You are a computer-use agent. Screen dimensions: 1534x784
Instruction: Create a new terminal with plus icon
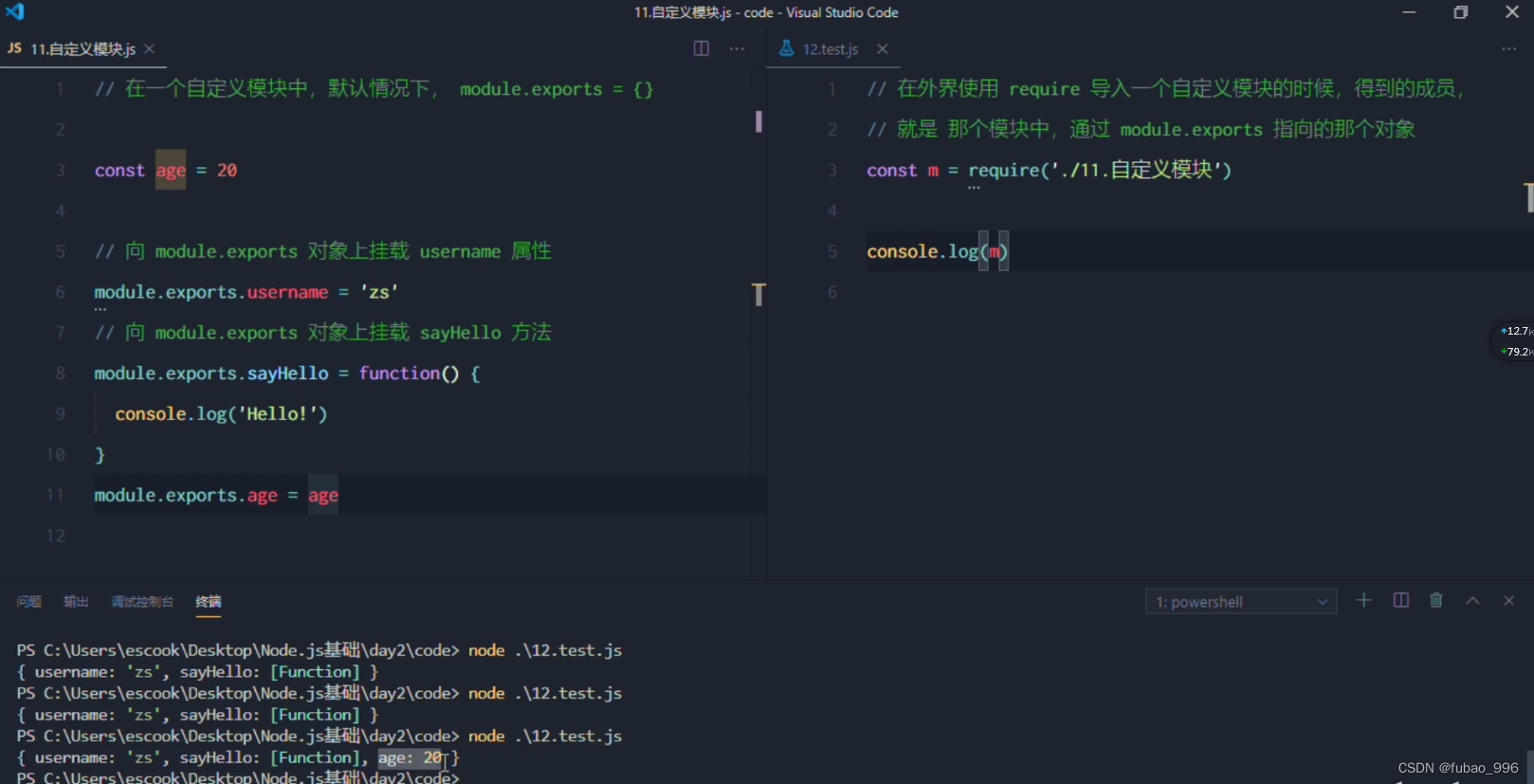1363,600
